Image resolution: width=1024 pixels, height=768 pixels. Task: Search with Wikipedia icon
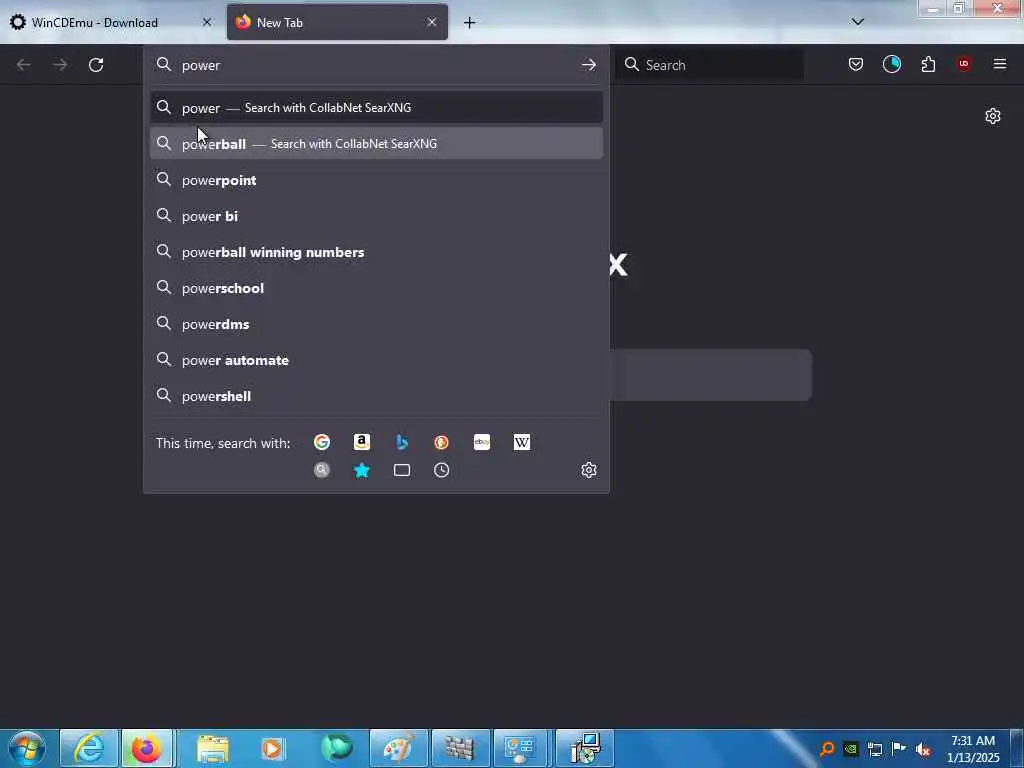point(522,442)
